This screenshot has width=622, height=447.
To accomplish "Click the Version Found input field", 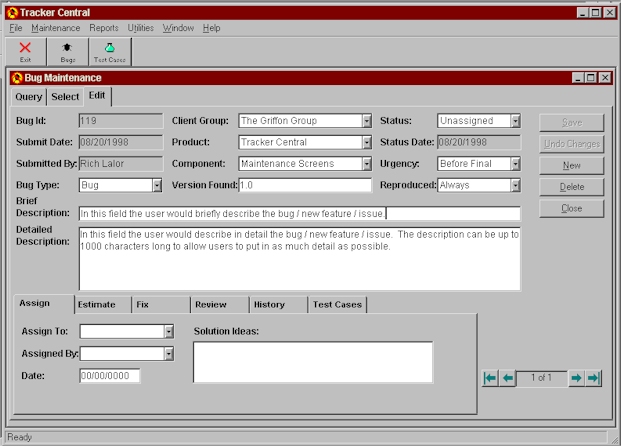I will [x=305, y=185].
